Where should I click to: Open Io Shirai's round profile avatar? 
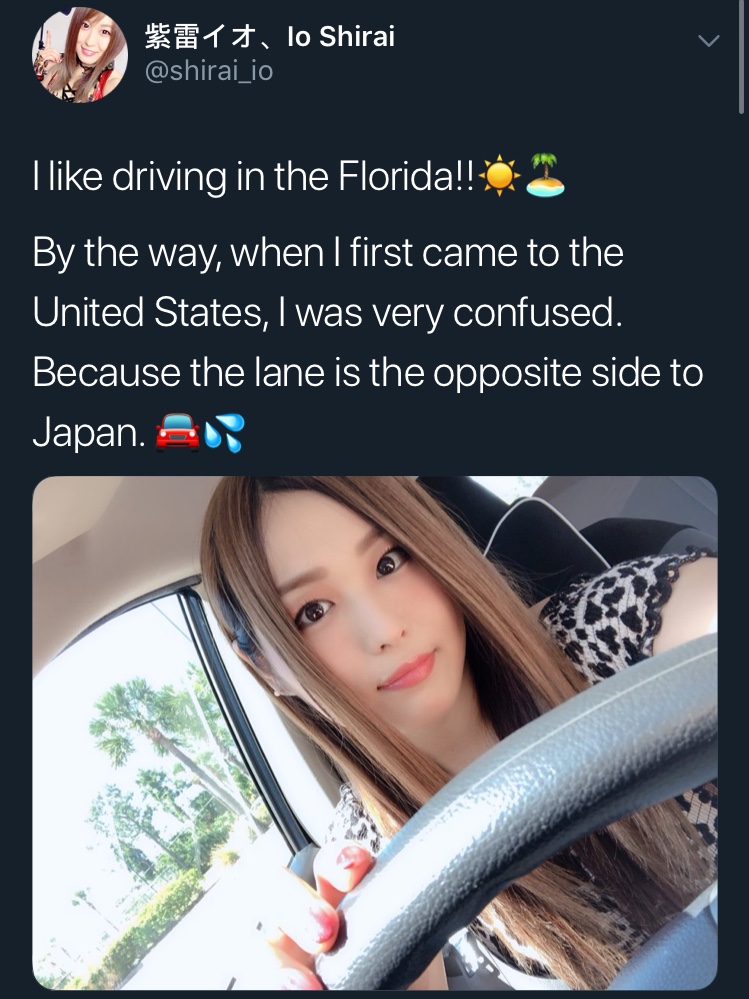click(x=80, y=55)
